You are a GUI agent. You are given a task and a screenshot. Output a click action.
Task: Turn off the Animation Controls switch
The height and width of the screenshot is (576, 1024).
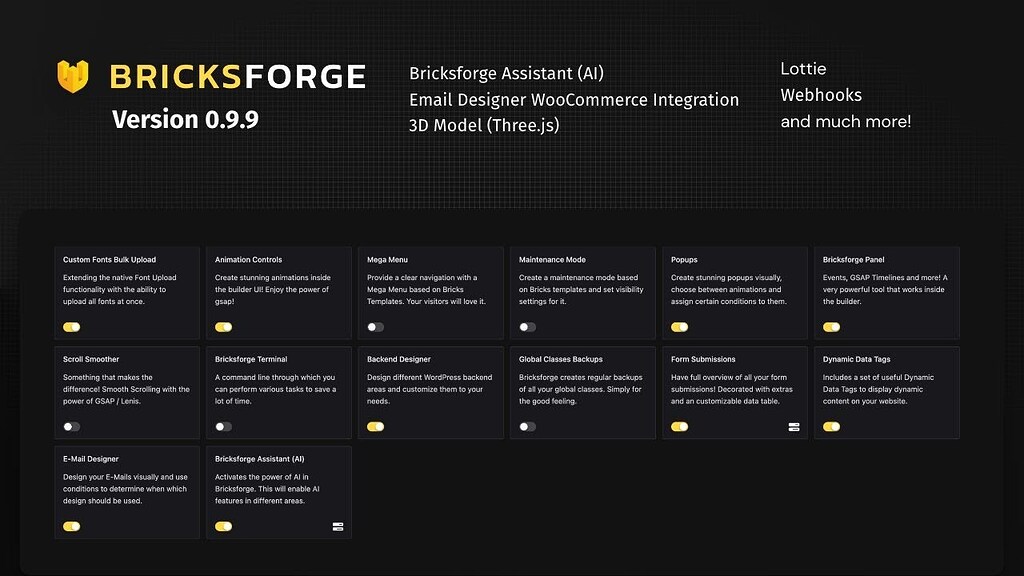pos(224,326)
